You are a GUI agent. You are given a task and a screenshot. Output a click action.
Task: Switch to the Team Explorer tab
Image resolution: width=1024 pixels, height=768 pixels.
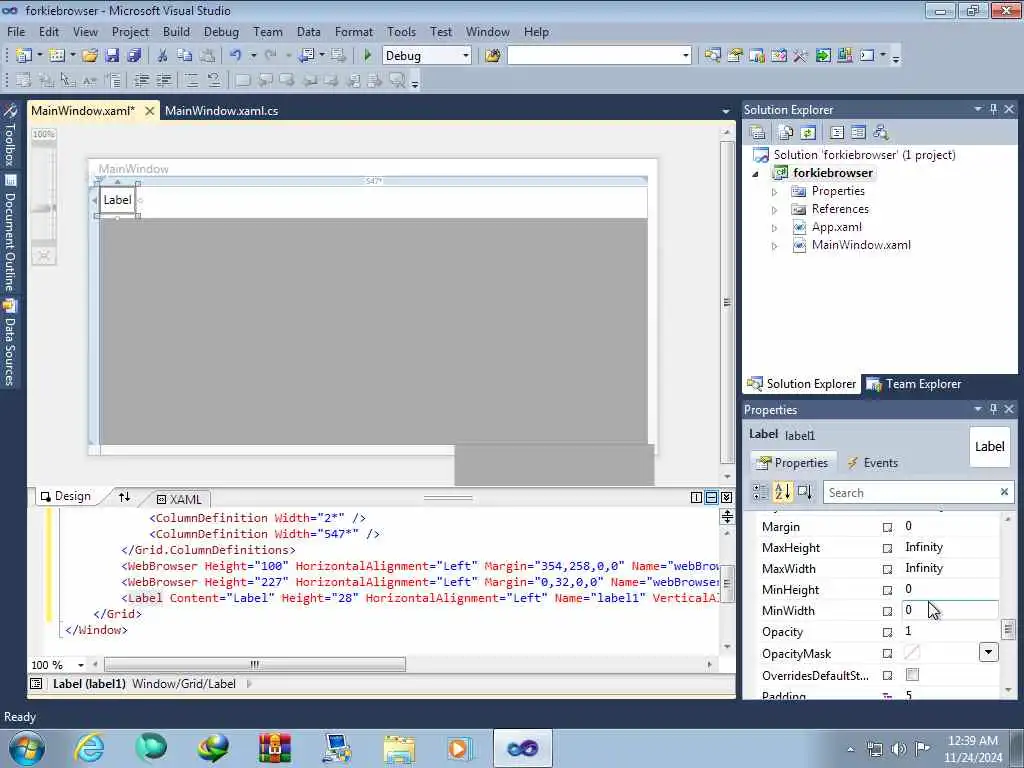tap(914, 384)
